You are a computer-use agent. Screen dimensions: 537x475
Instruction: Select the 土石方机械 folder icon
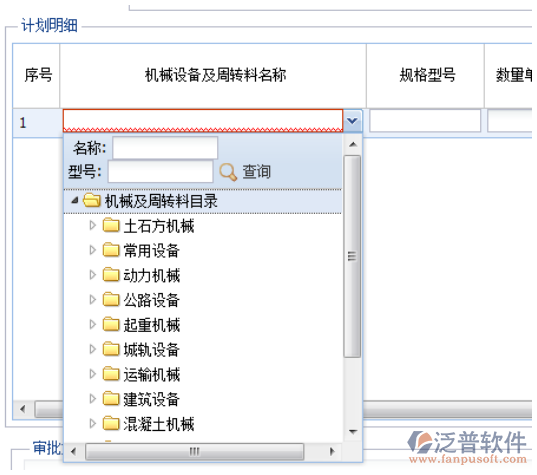[x=111, y=225]
